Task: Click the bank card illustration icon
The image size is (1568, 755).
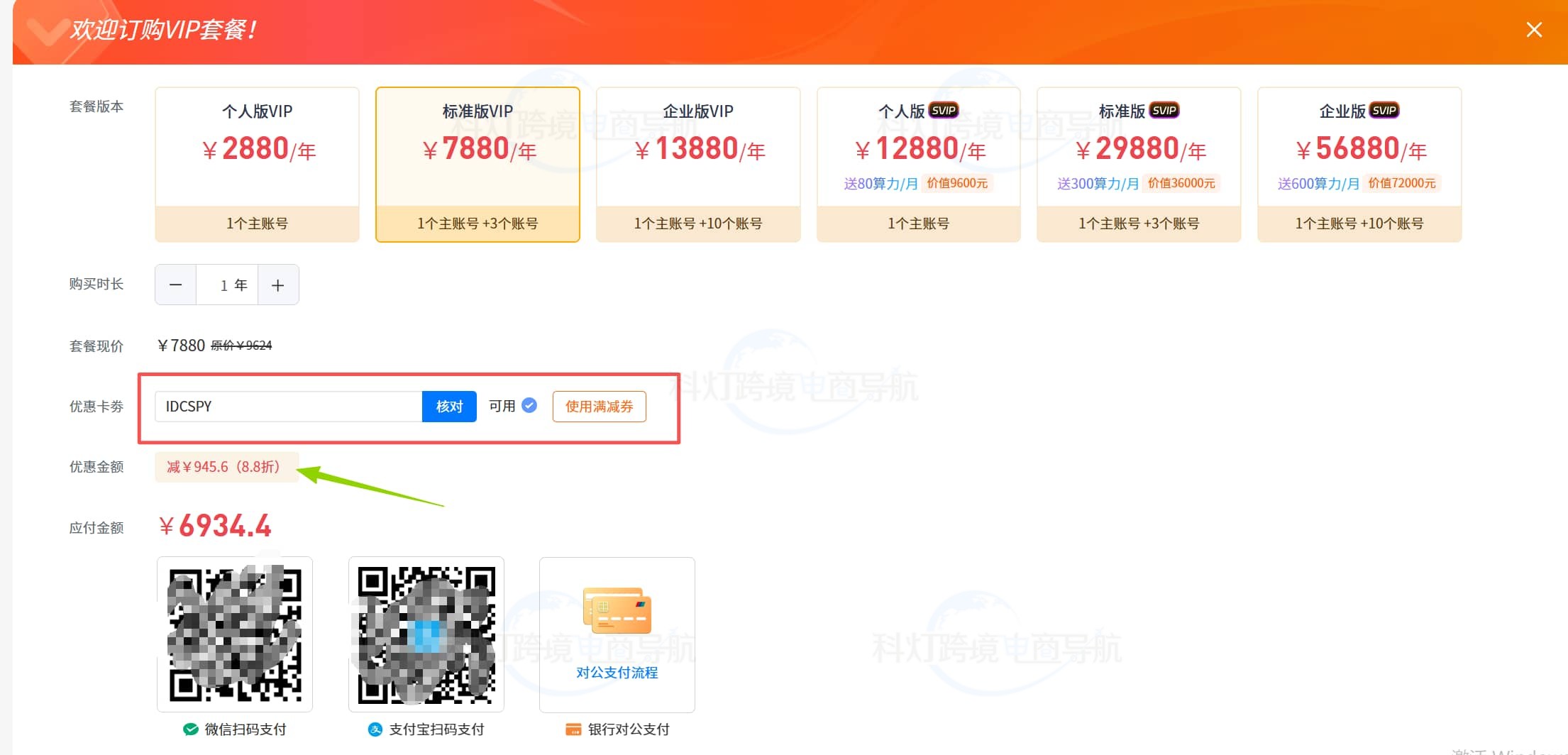Action: [x=617, y=610]
